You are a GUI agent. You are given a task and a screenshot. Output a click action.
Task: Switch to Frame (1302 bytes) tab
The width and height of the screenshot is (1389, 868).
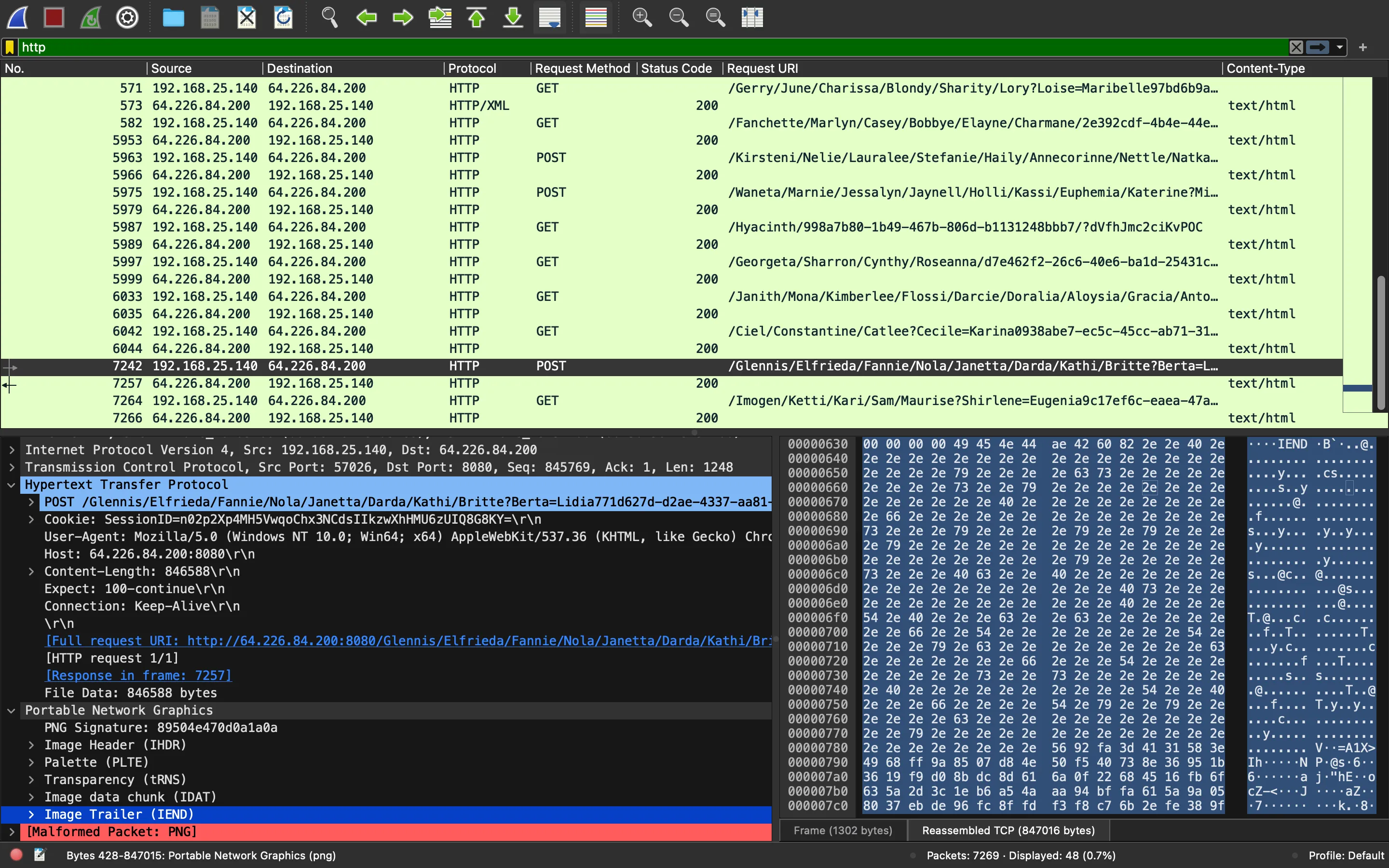click(x=843, y=830)
